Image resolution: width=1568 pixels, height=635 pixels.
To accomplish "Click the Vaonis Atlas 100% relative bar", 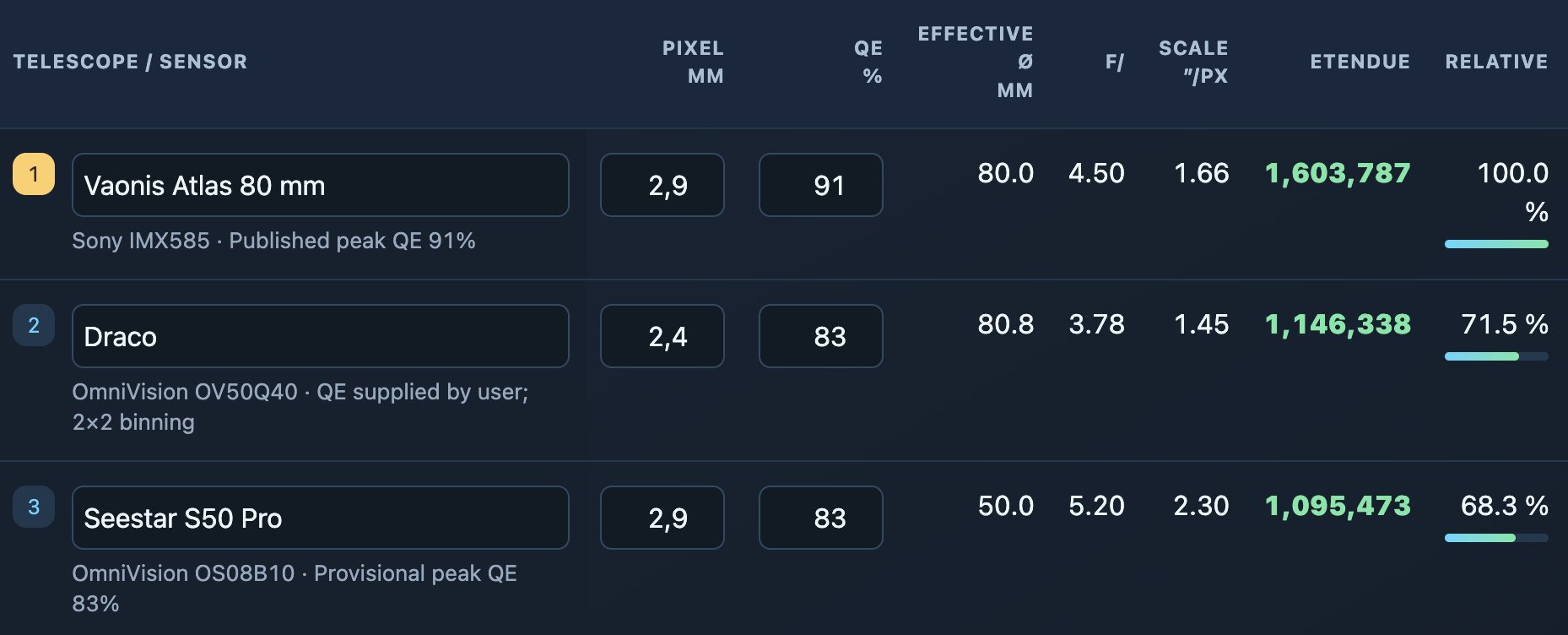I will tap(1496, 244).
